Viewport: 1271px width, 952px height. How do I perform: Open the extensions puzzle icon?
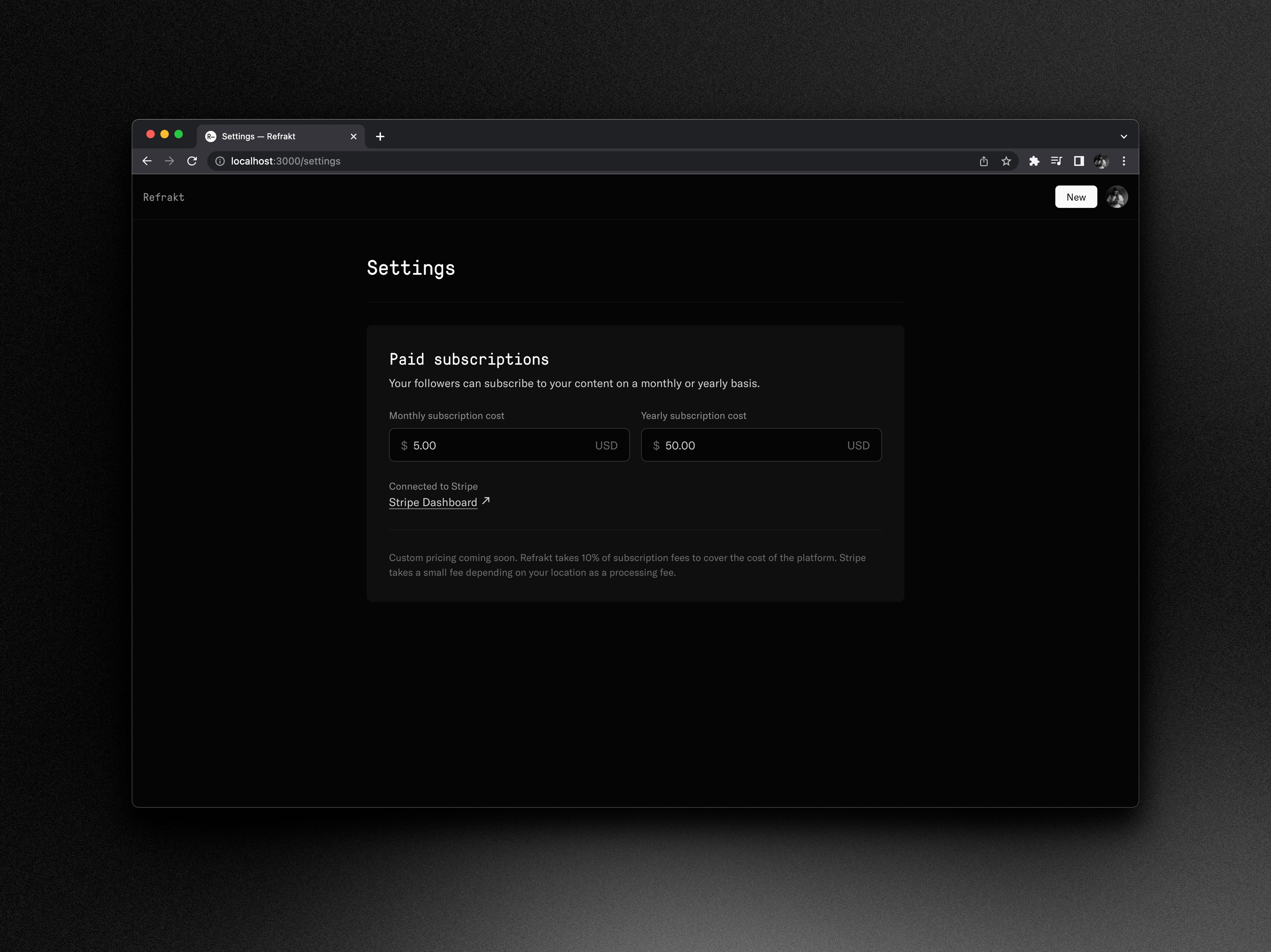(1034, 161)
